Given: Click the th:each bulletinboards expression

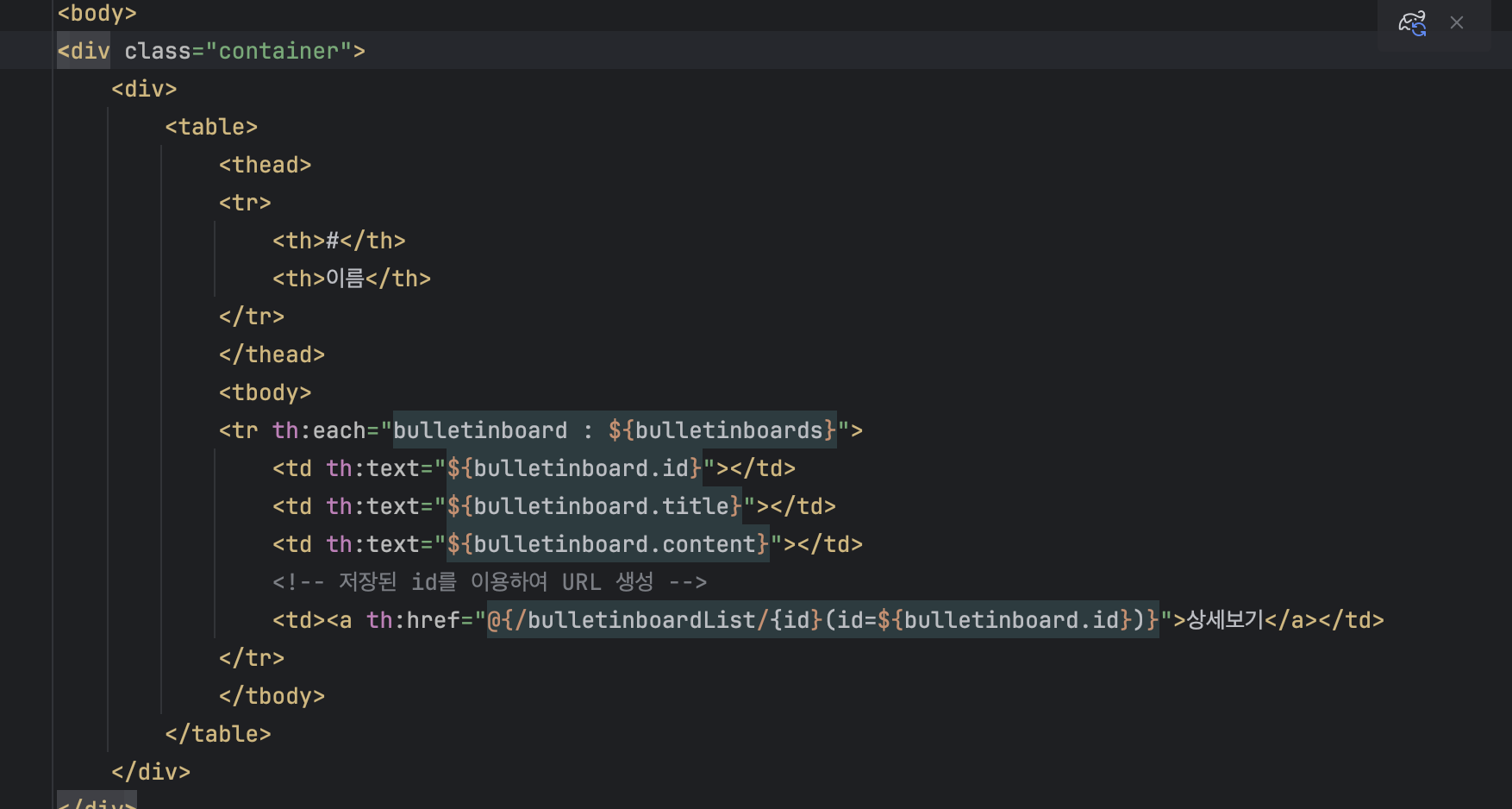Looking at the screenshot, I should tap(615, 430).
